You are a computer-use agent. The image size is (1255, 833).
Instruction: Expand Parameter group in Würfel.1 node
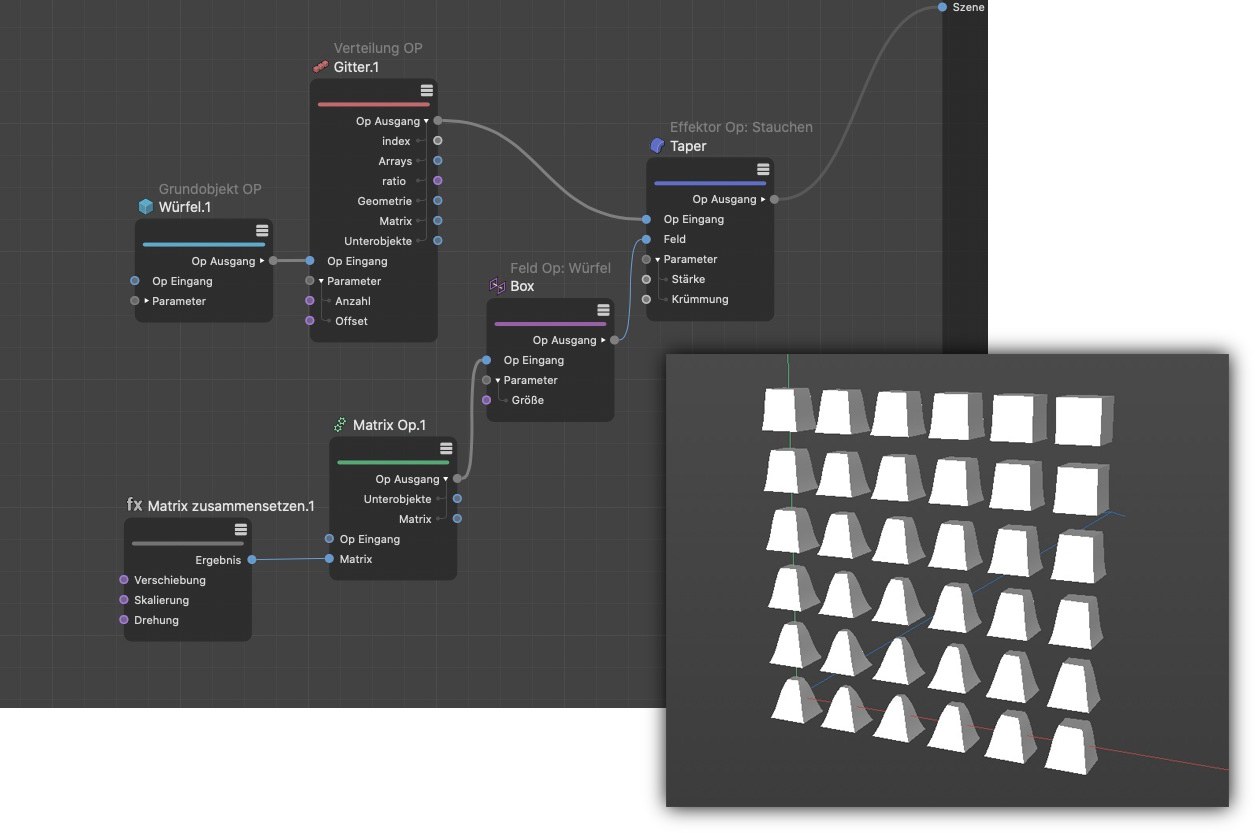(x=146, y=301)
